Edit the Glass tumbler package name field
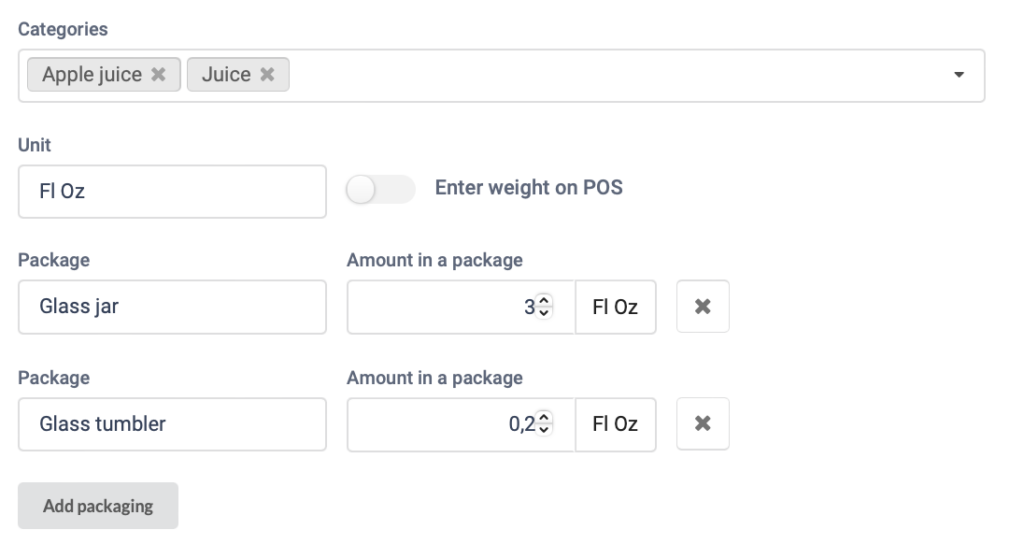The width and height of the screenshot is (1024, 544). (172, 424)
